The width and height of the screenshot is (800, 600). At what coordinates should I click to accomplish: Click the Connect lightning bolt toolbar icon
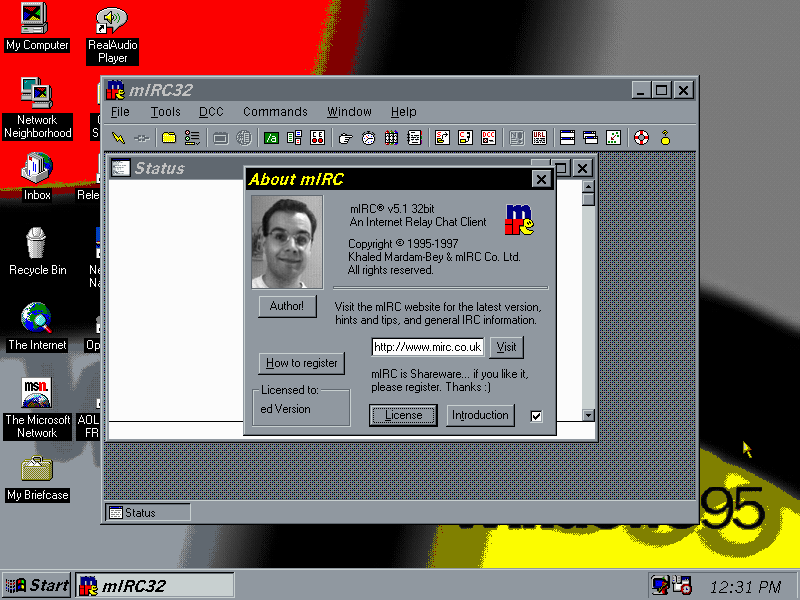coord(118,138)
